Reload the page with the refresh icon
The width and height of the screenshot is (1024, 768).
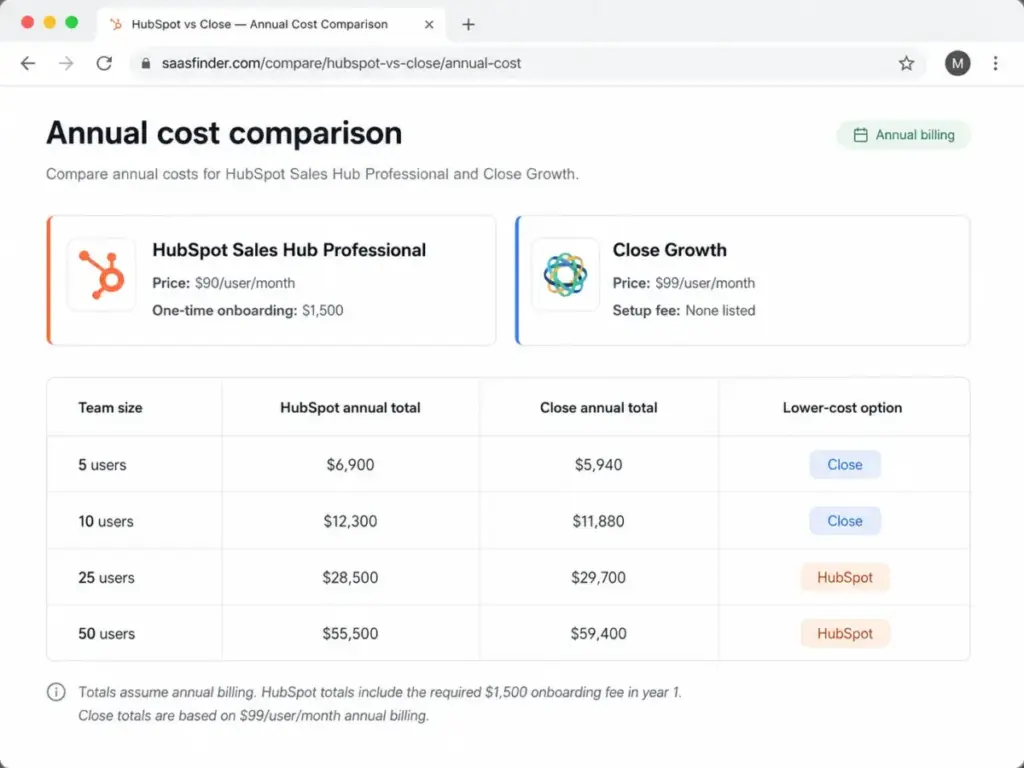click(104, 63)
